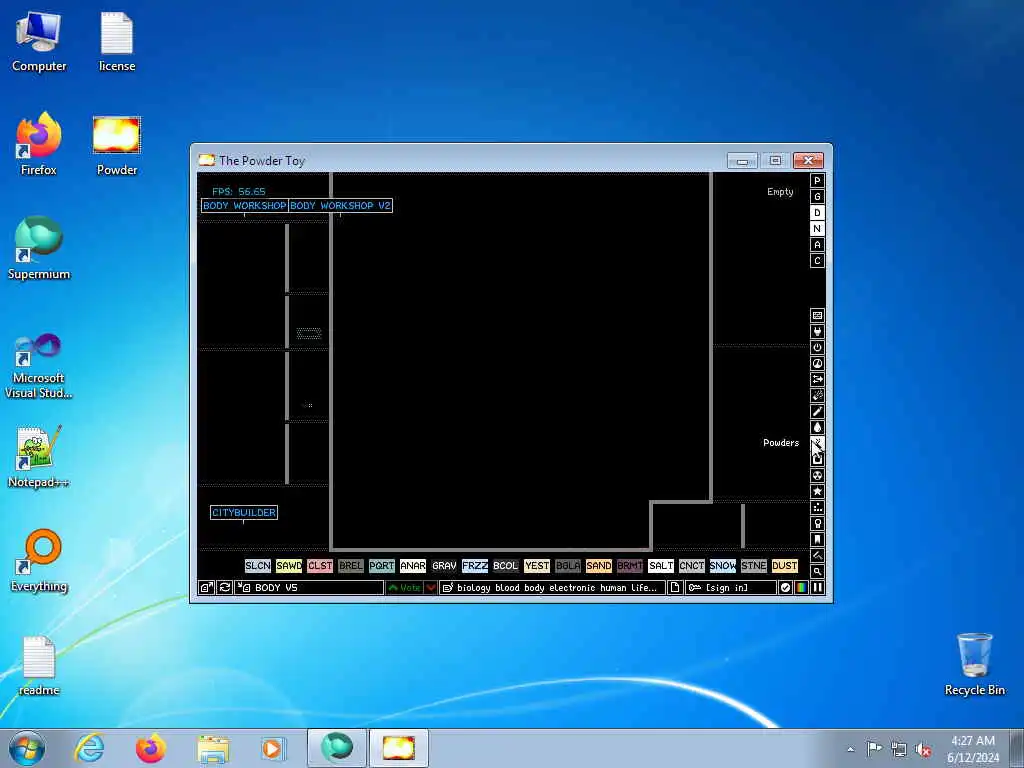Open the Solids block category icon
The height and width of the screenshot is (768, 1024).
[x=817, y=460]
